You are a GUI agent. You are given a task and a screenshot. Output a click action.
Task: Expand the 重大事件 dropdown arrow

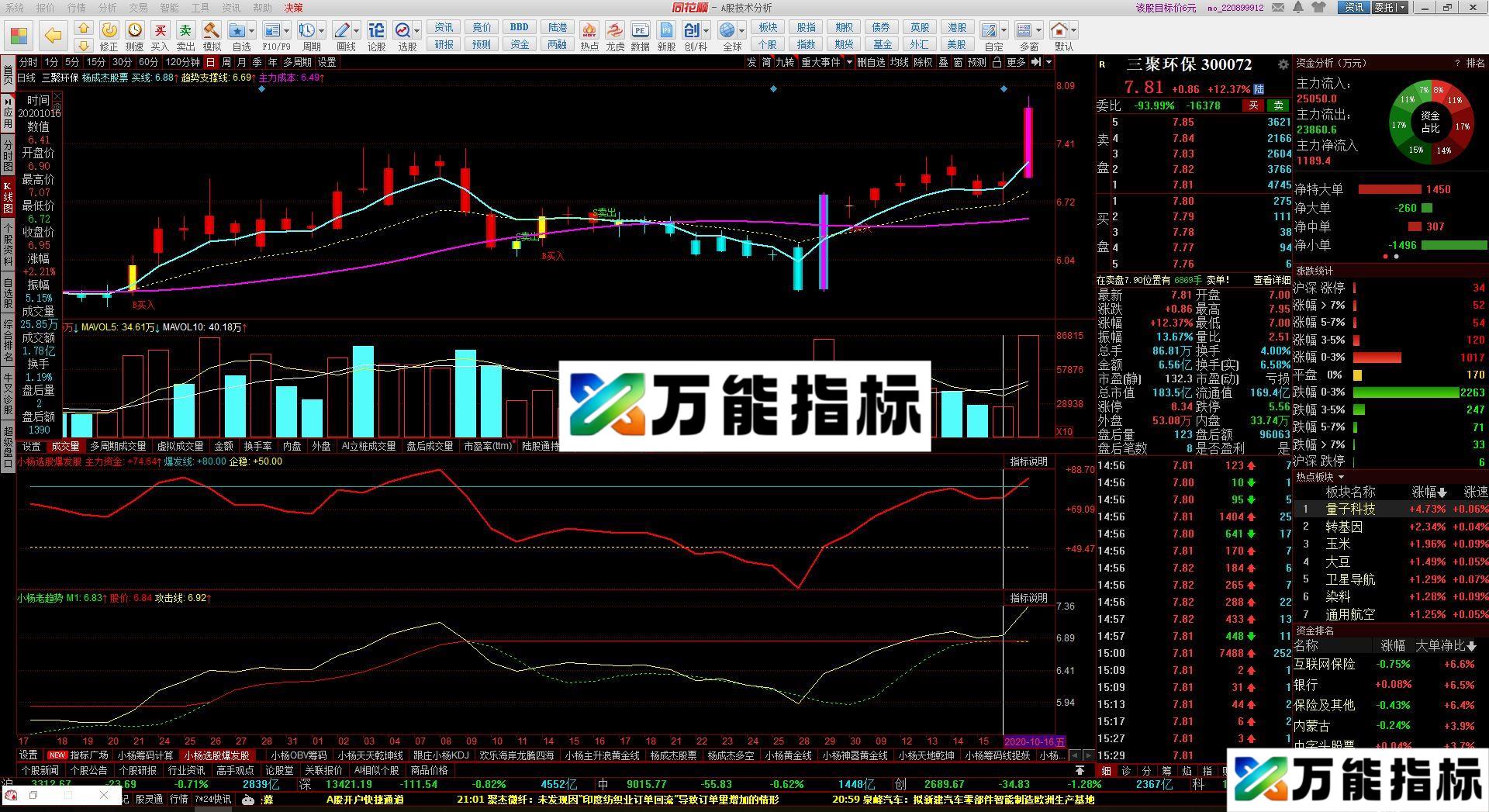pos(849,62)
